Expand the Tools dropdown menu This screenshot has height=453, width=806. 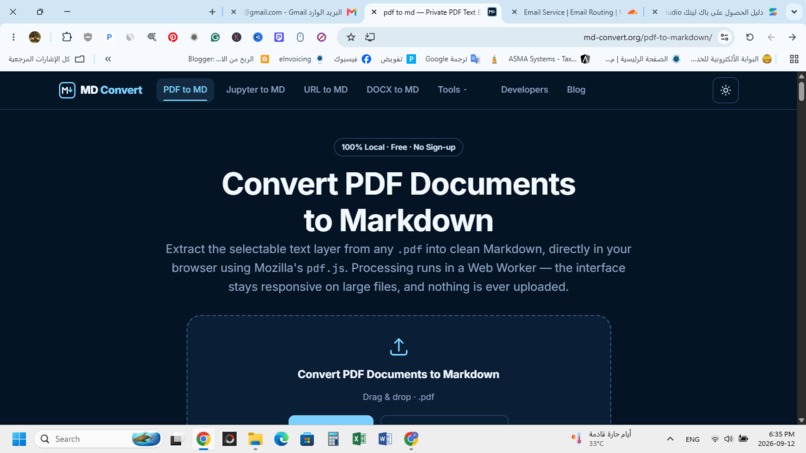(x=452, y=90)
